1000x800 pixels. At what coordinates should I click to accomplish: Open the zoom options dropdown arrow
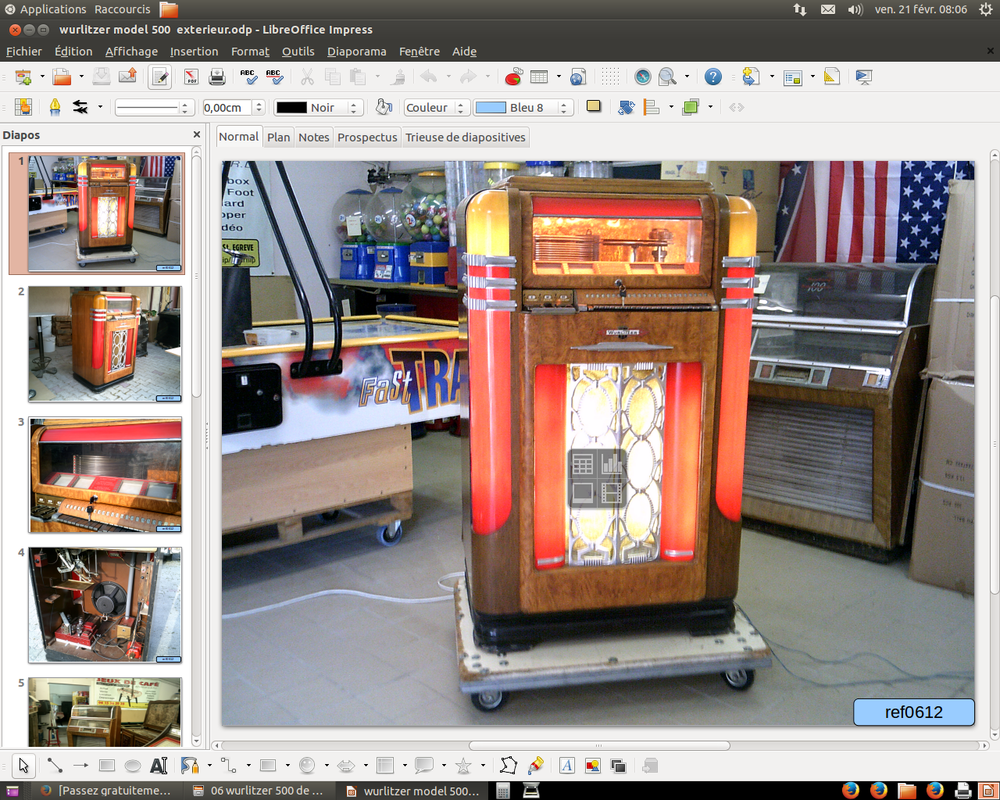pyautogui.click(x=687, y=76)
